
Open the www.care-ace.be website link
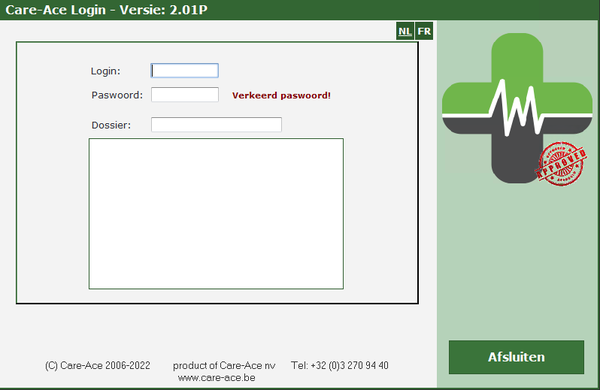point(217,378)
